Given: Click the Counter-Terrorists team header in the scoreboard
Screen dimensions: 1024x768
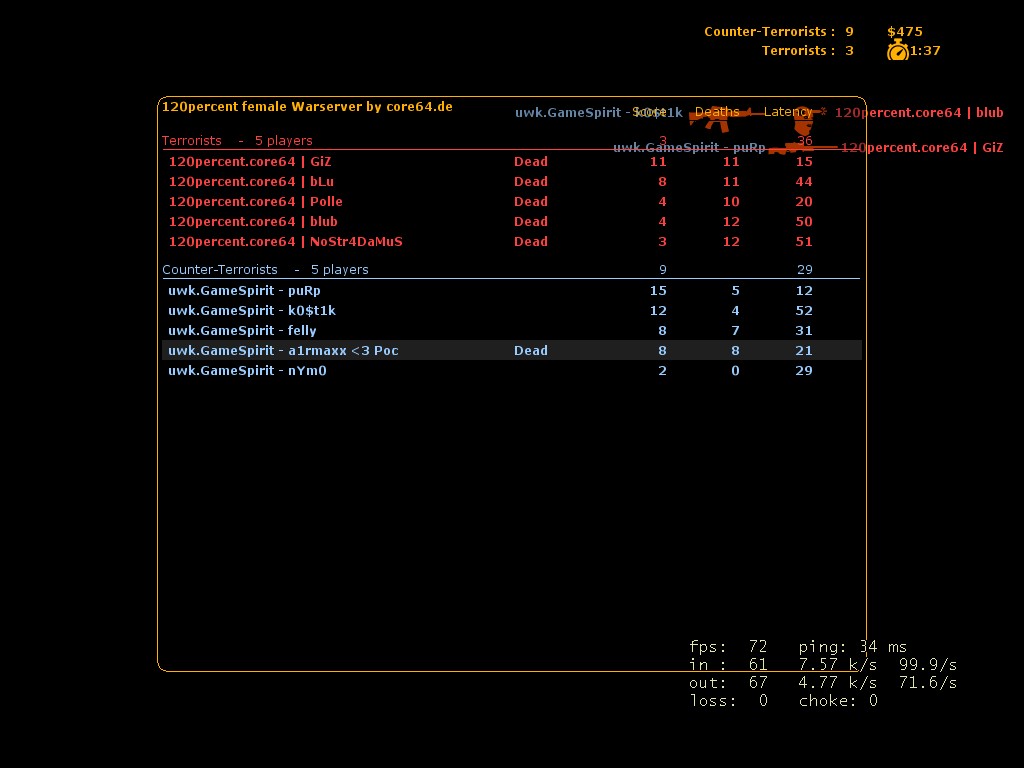Looking at the screenshot, I should click(220, 269).
